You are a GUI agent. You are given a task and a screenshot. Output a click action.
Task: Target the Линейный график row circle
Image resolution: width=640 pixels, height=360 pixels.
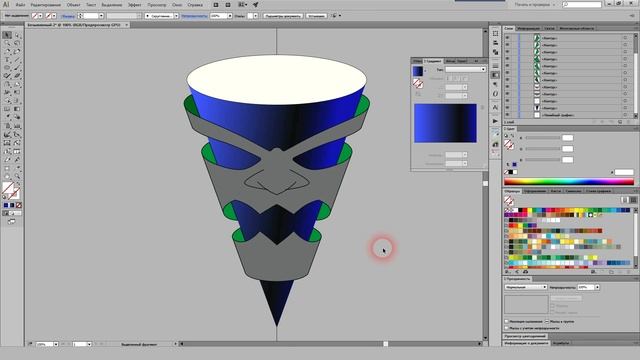pyautogui.click(x=625, y=115)
